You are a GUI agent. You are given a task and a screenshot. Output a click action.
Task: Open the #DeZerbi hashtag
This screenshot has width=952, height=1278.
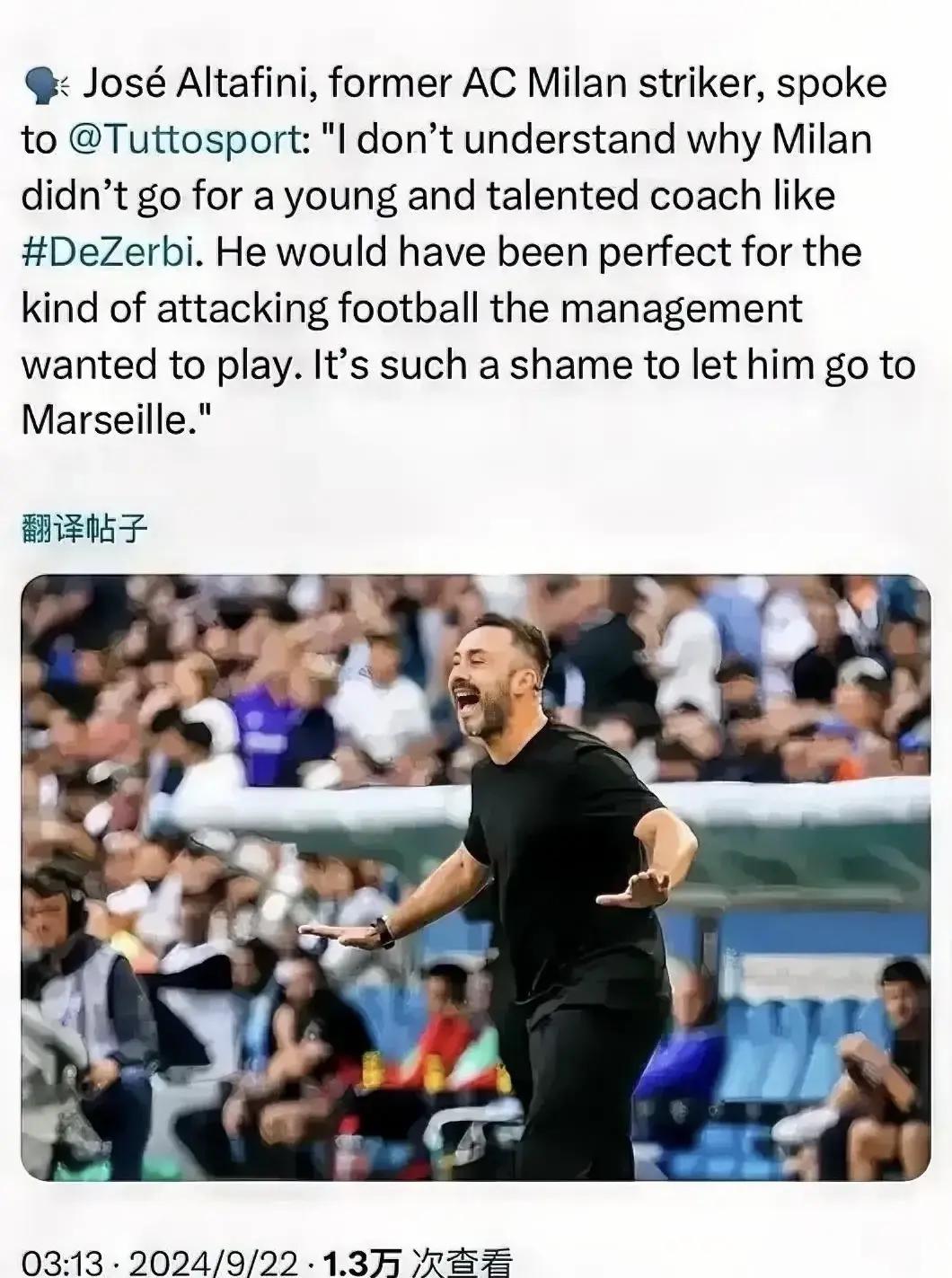[108, 252]
